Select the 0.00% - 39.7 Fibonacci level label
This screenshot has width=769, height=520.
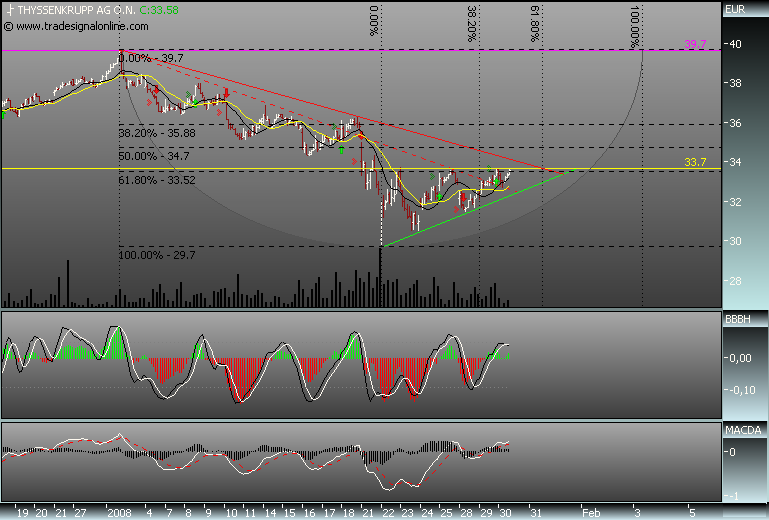pyautogui.click(x=151, y=59)
